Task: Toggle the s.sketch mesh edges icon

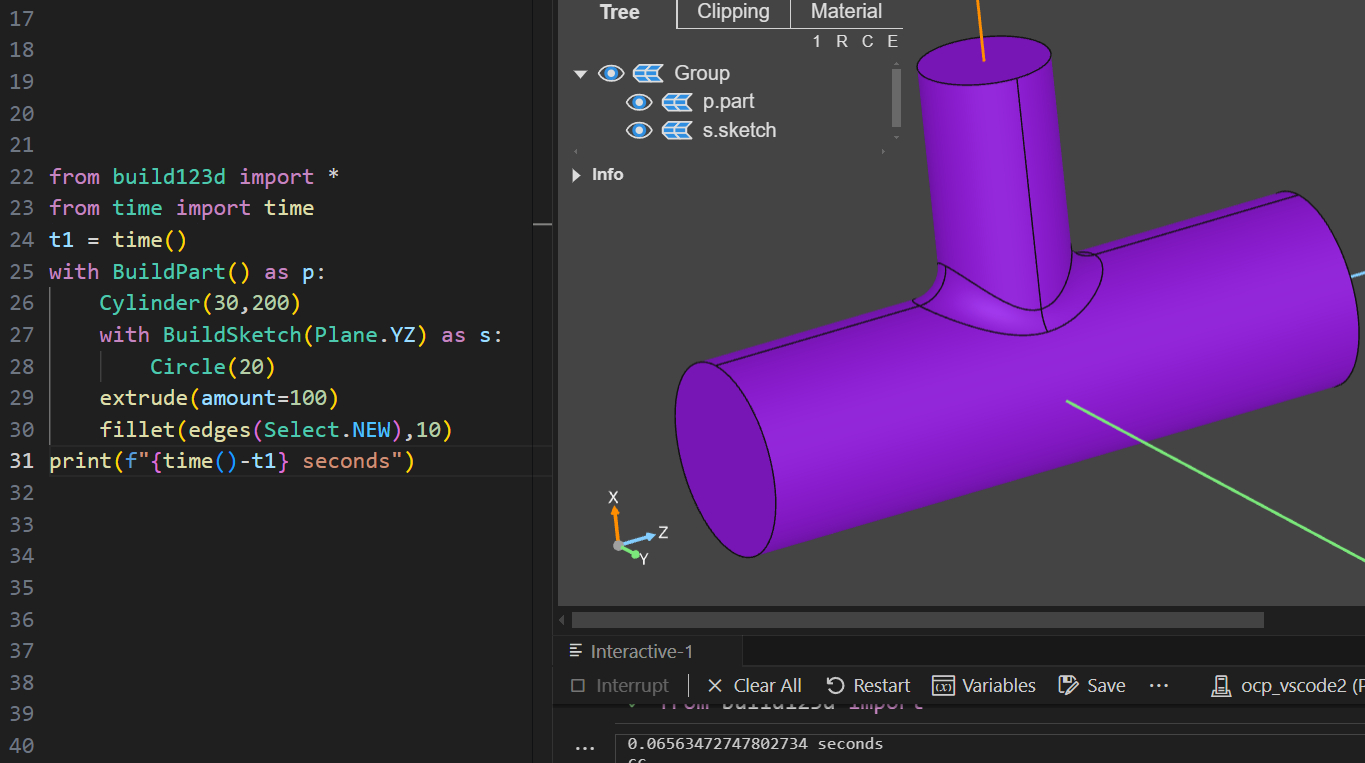Action: point(677,131)
